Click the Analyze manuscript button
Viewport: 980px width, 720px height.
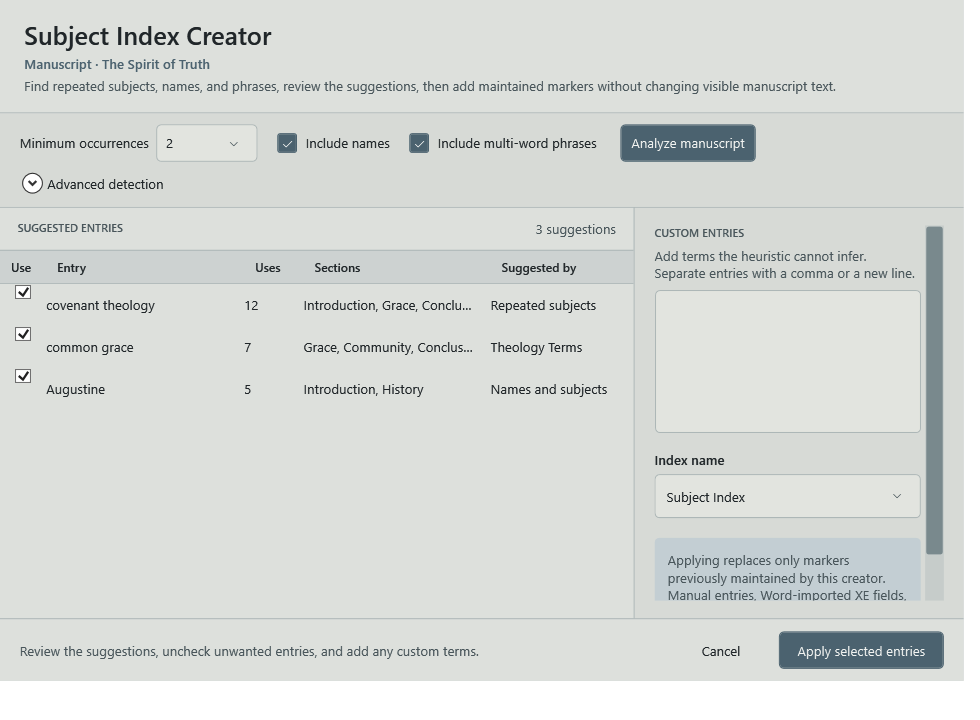tap(688, 143)
